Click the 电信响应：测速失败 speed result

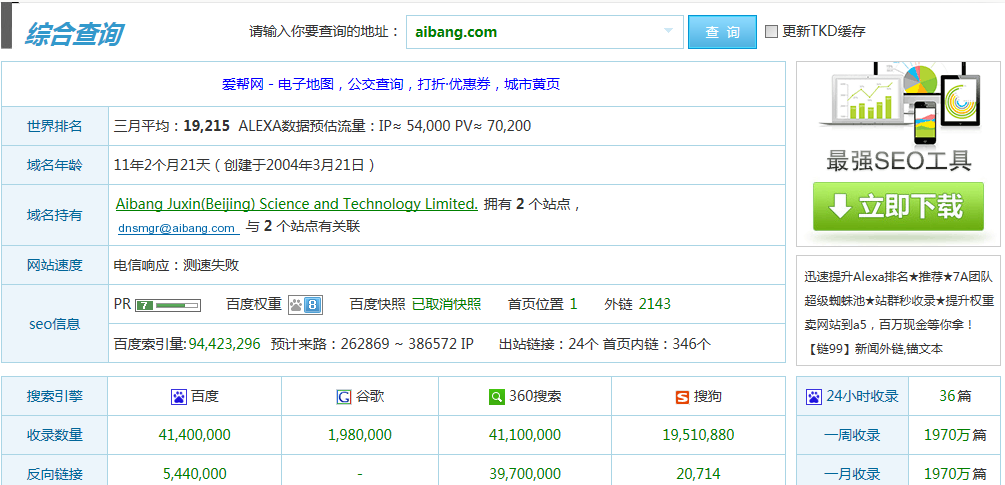point(177,265)
